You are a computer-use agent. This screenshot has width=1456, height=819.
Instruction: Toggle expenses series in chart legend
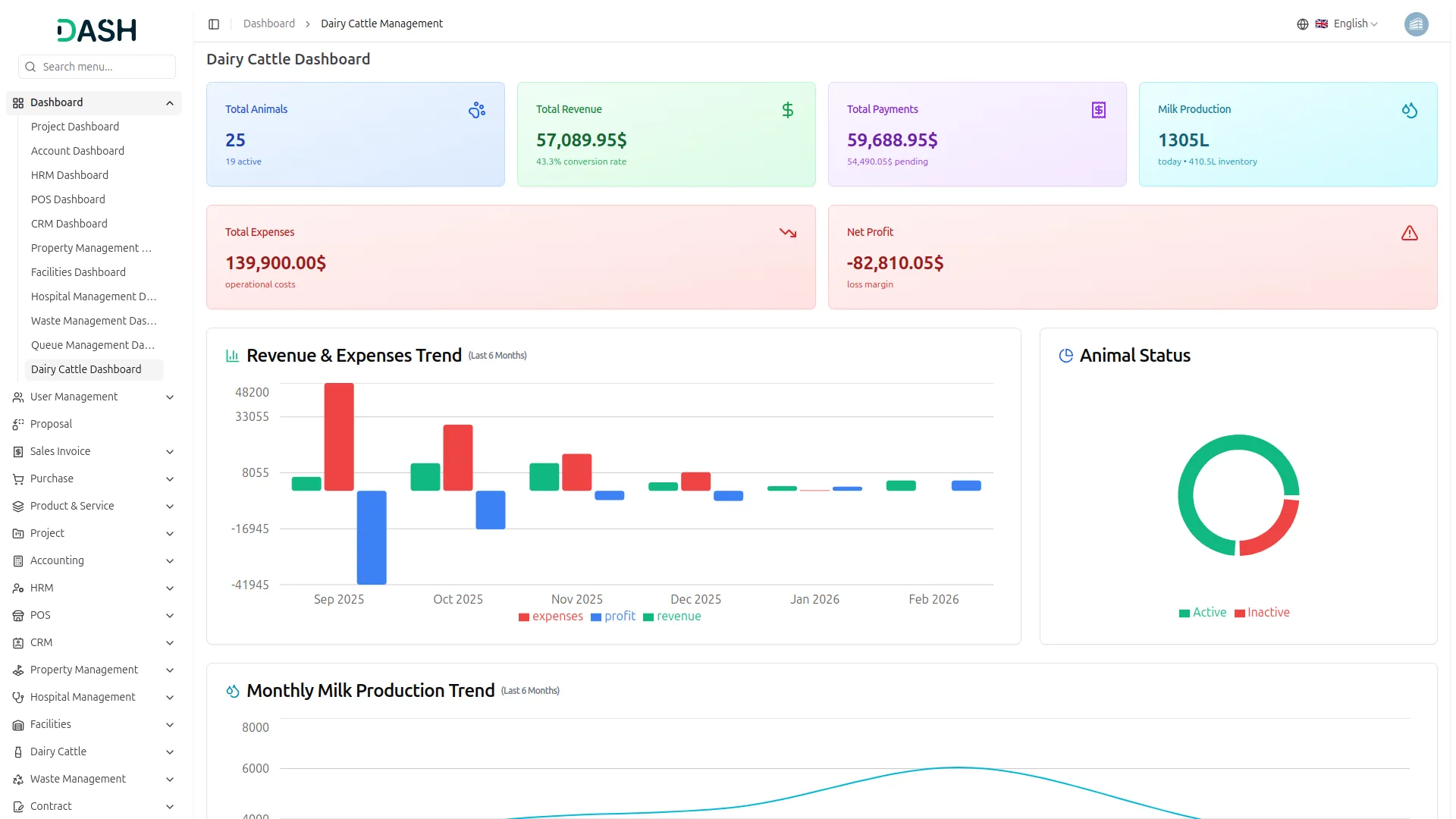(x=551, y=617)
